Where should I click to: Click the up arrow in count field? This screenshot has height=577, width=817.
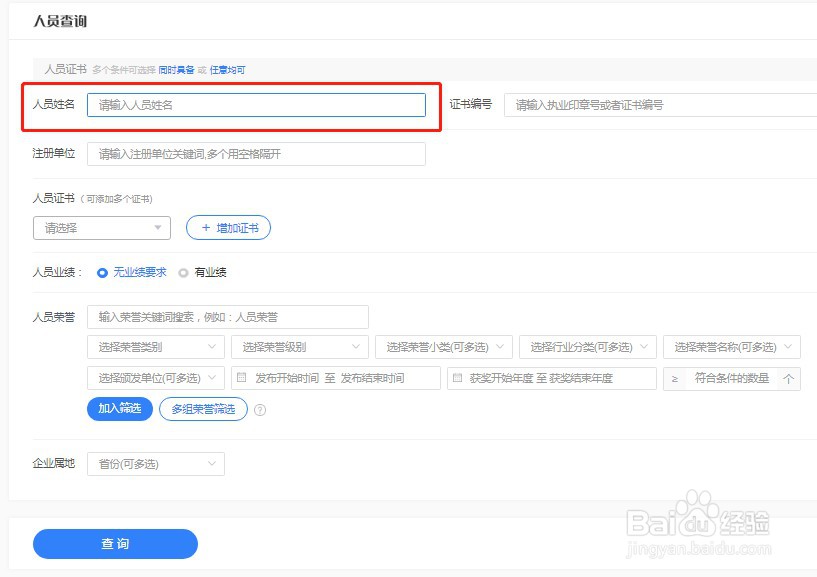point(788,379)
